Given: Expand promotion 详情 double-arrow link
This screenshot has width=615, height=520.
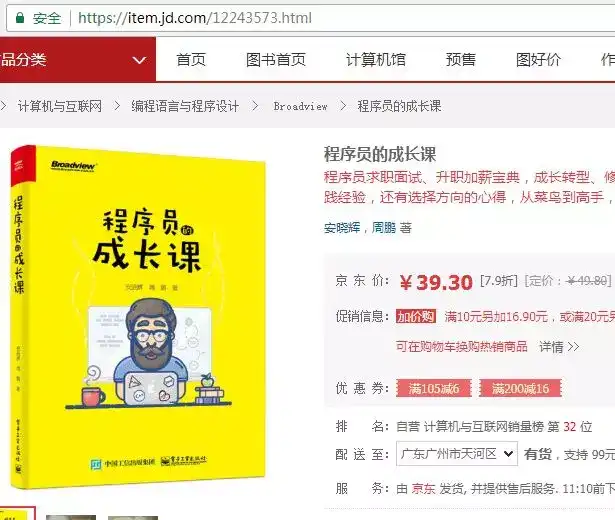Looking at the screenshot, I should click(559, 347).
